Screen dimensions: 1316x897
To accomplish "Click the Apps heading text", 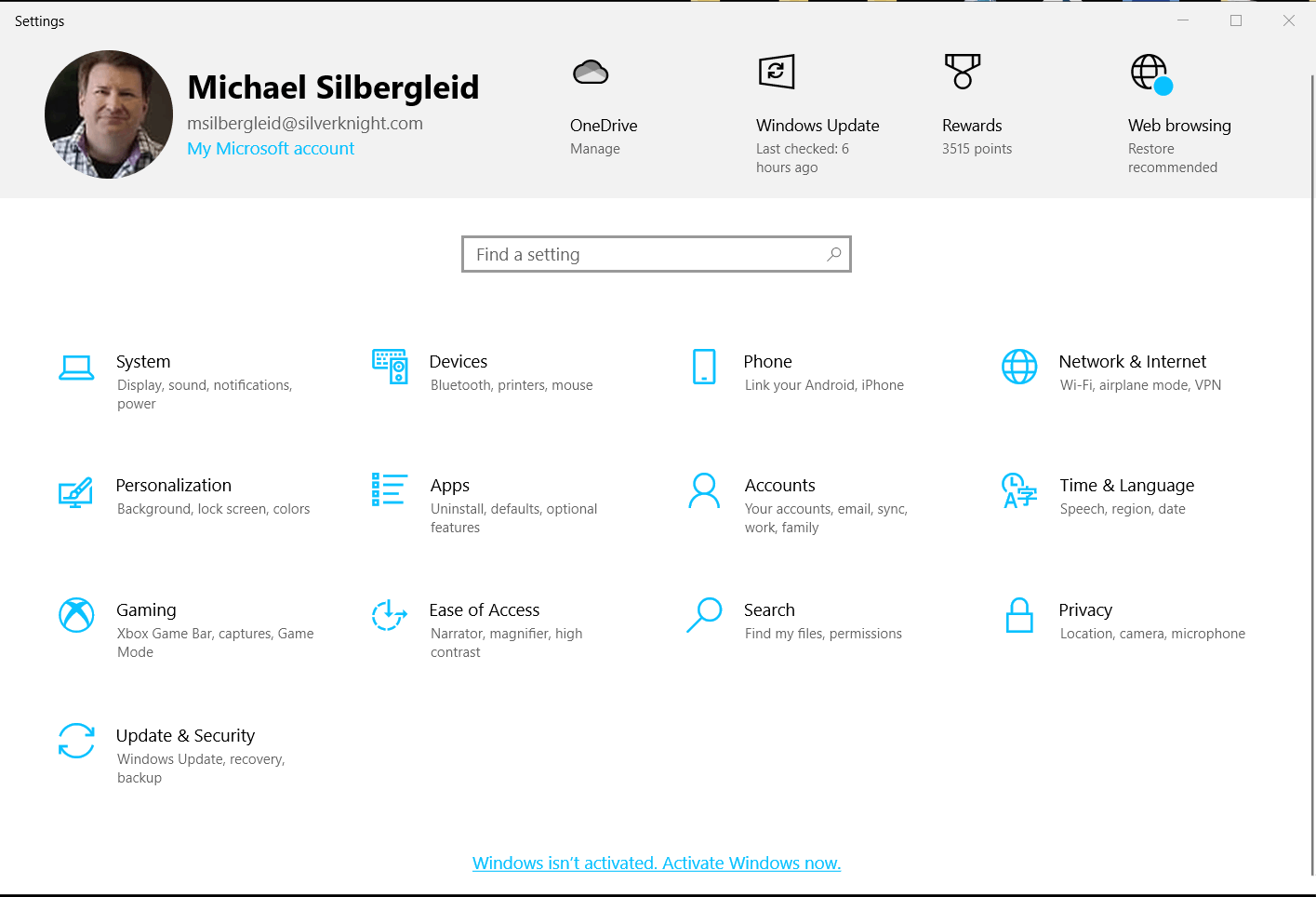I will (x=450, y=486).
